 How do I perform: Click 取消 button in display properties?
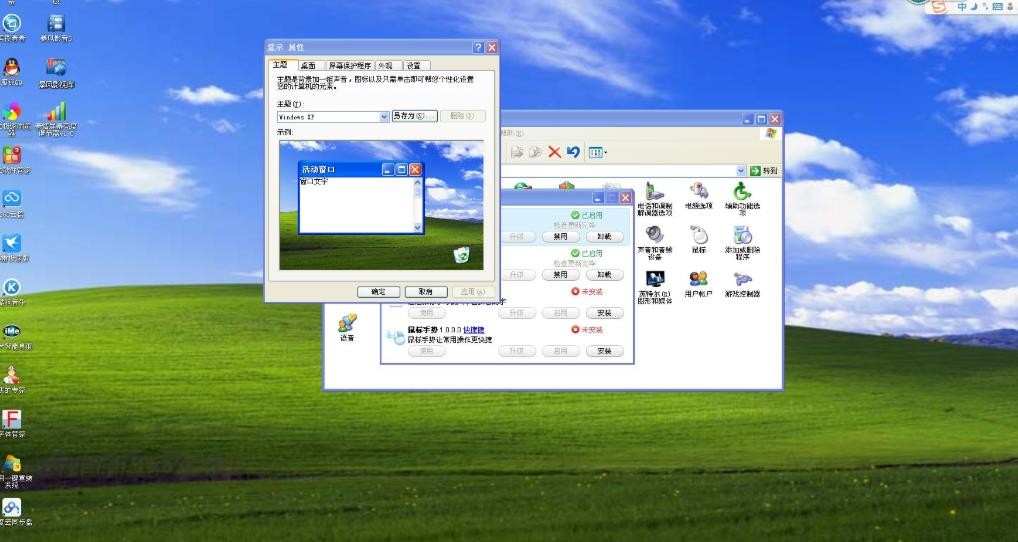point(426,292)
